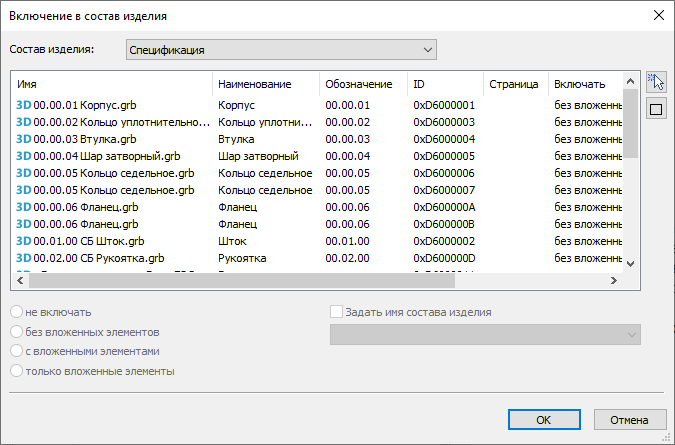Screen dimensions: 675x445
Task: Sort by 'Имя' column header
Action: (x=112, y=84)
